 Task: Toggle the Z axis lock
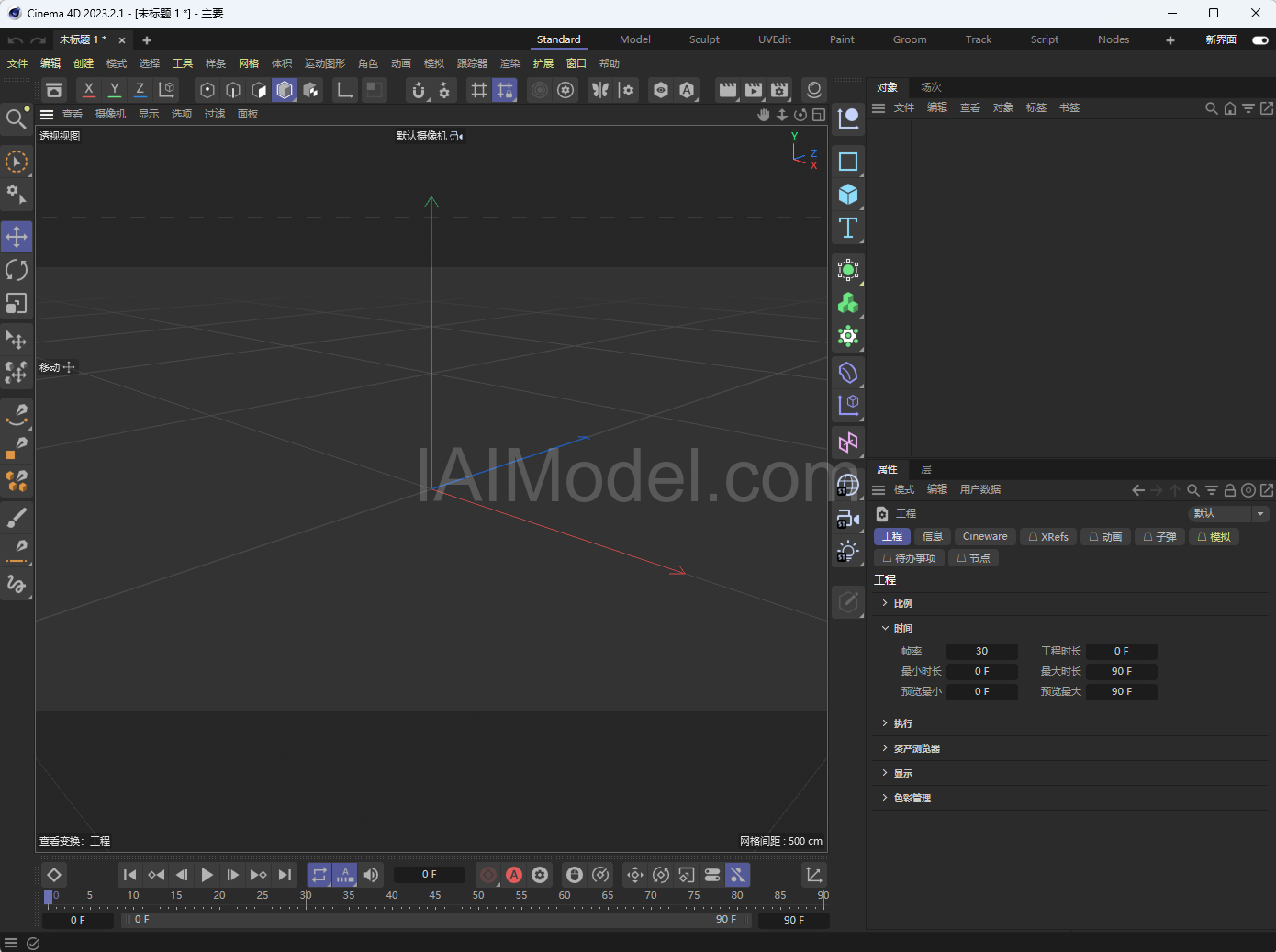tap(140, 90)
